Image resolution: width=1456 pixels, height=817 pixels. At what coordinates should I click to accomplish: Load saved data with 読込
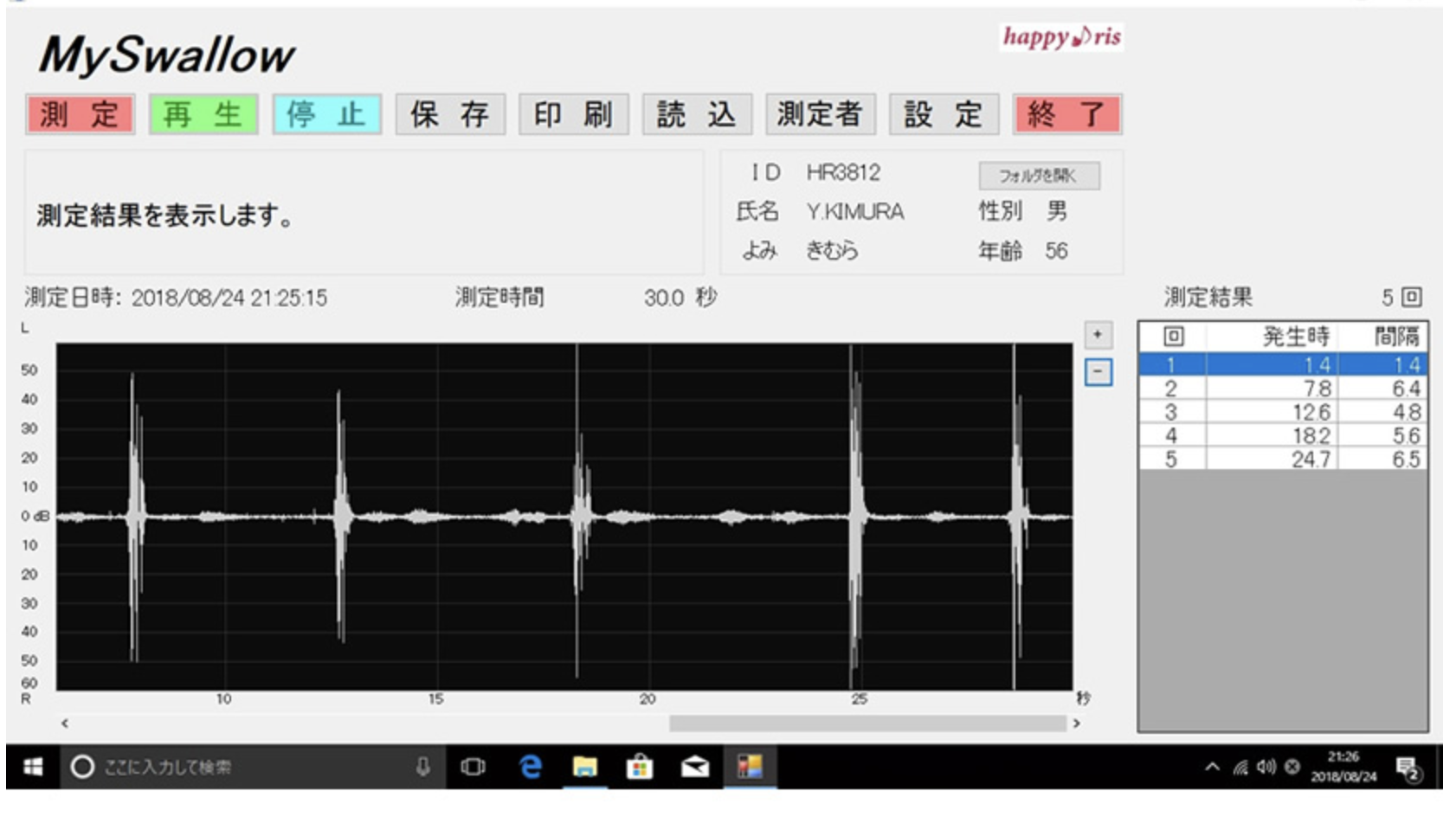pos(695,113)
